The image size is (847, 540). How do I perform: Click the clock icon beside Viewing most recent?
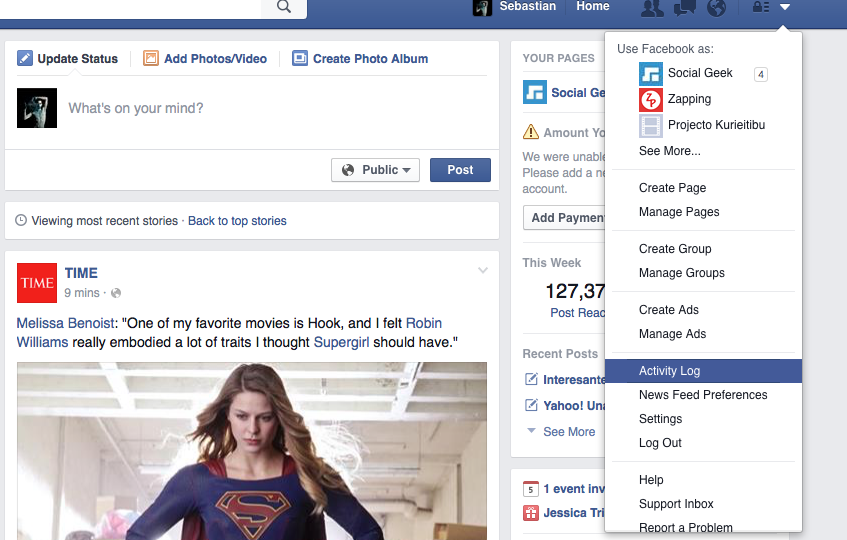click(x=21, y=220)
